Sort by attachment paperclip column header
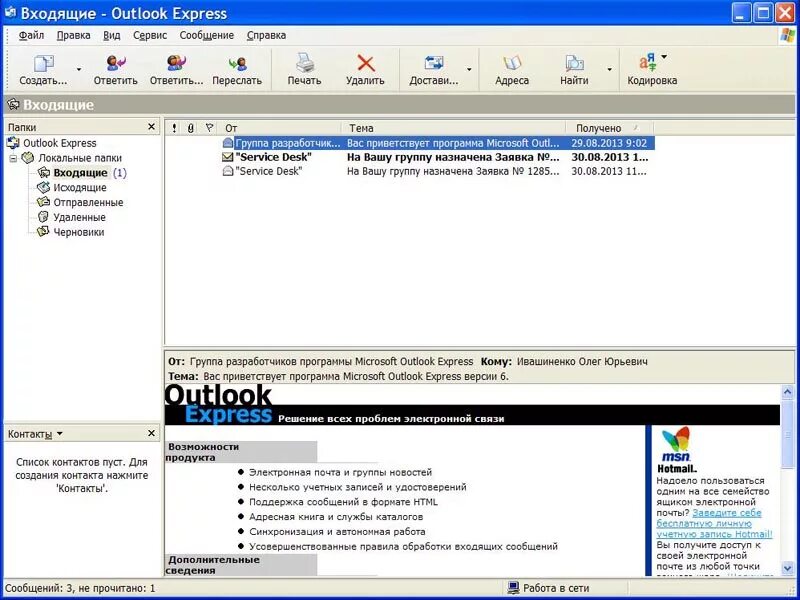This screenshot has width=800, height=600. click(x=191, y=128)
